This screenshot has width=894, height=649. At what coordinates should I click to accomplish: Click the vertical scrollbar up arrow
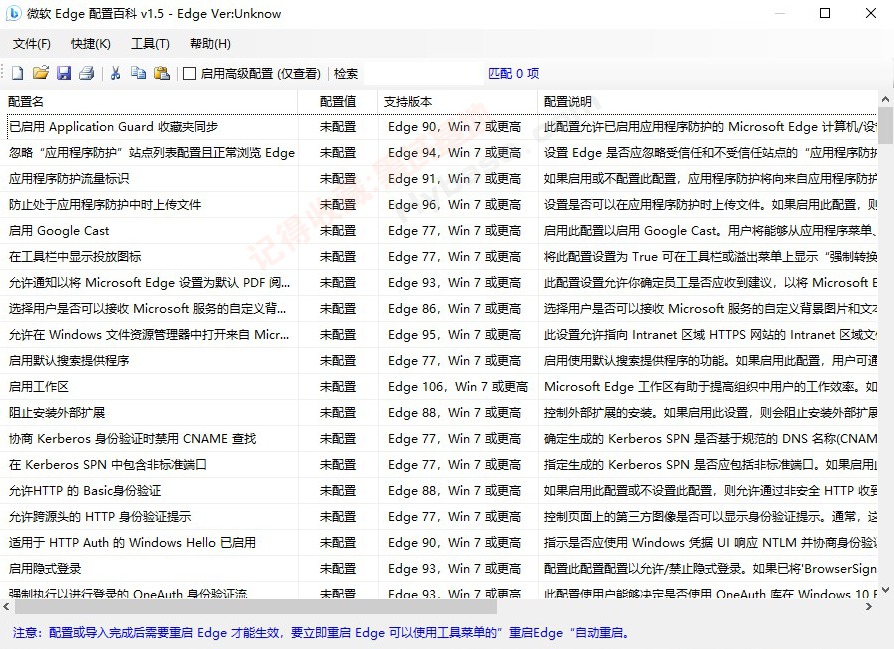click(885, 99)
